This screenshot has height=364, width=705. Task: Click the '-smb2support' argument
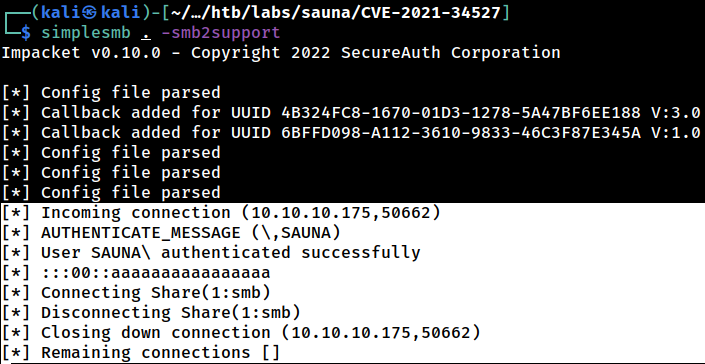point(221,32)
